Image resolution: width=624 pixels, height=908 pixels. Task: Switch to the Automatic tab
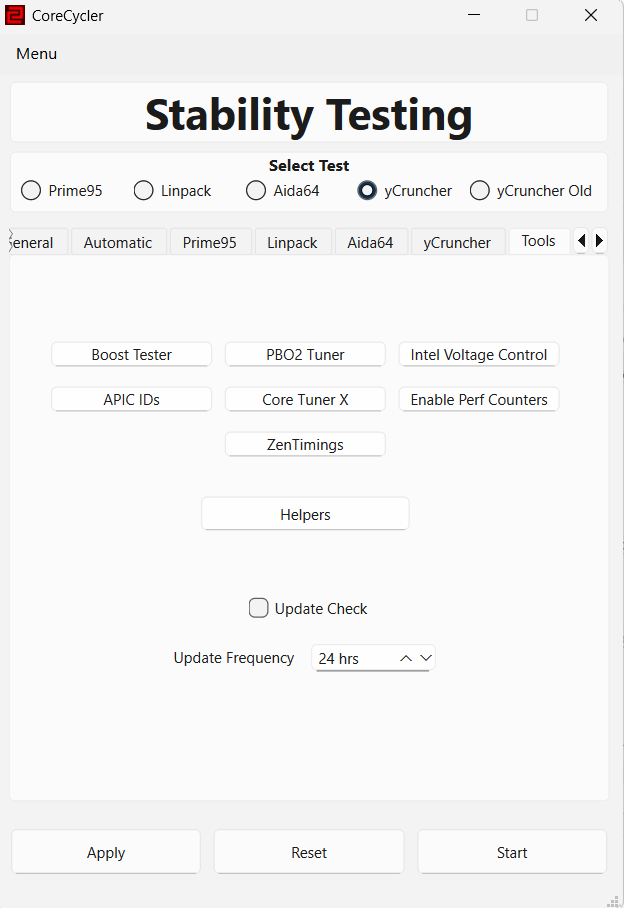pyautogui.click(x=118, y=242)
